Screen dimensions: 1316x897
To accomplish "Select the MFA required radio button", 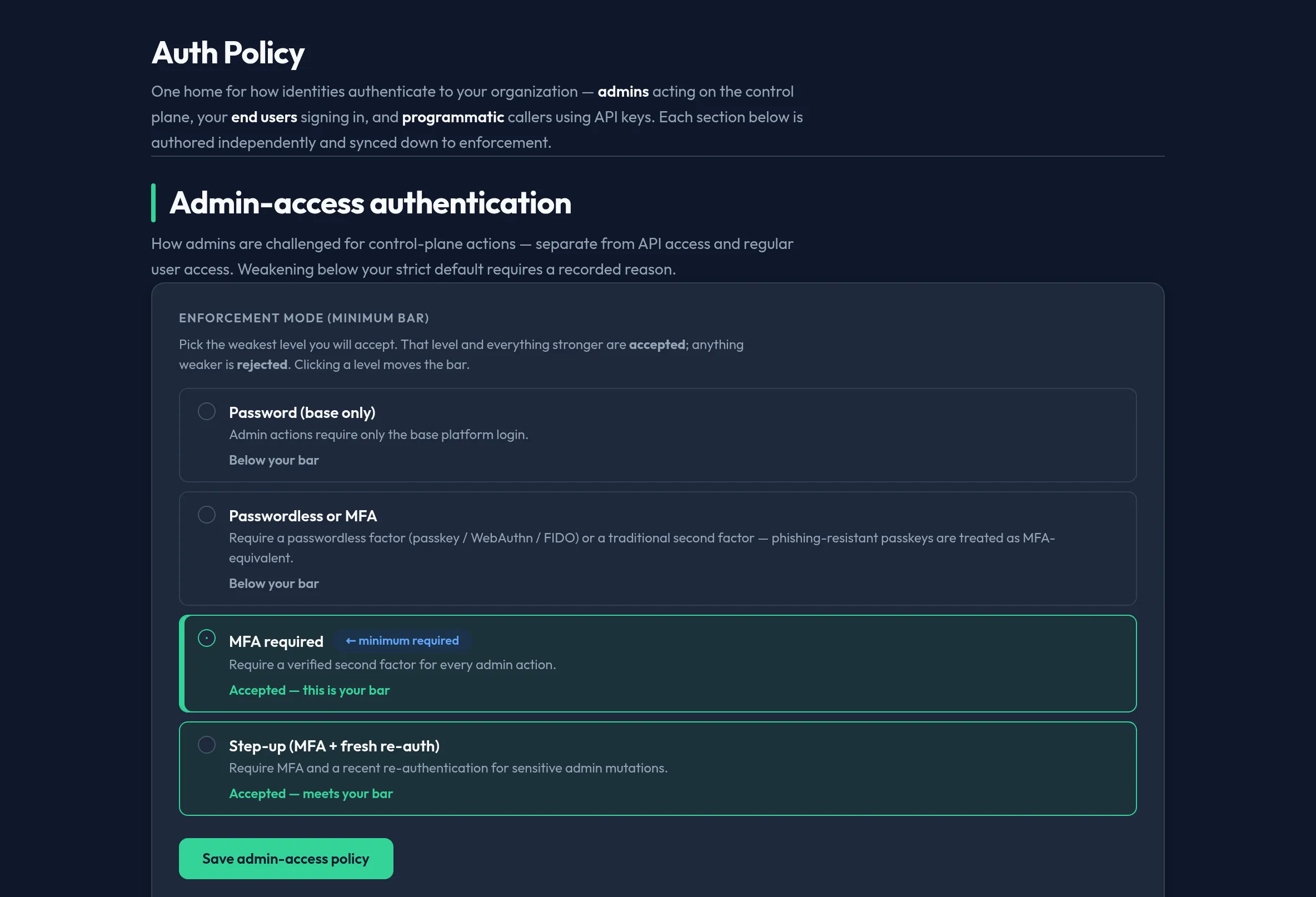I will [x=207, y=638].
